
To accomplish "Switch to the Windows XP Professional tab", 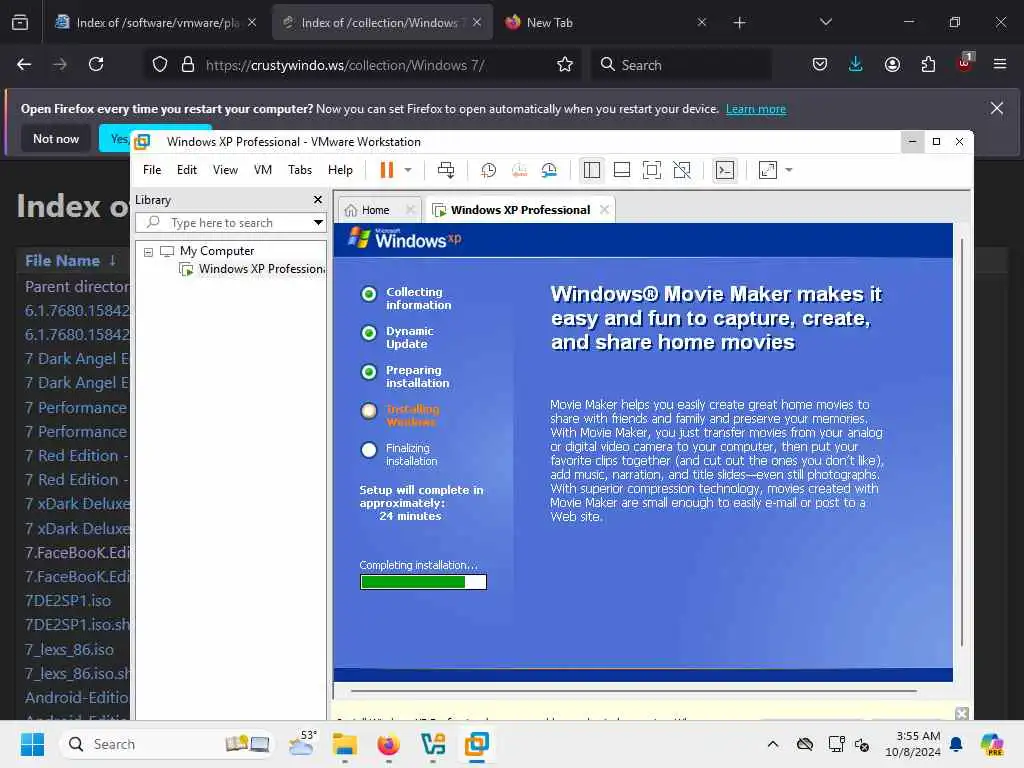I will 520,210.
